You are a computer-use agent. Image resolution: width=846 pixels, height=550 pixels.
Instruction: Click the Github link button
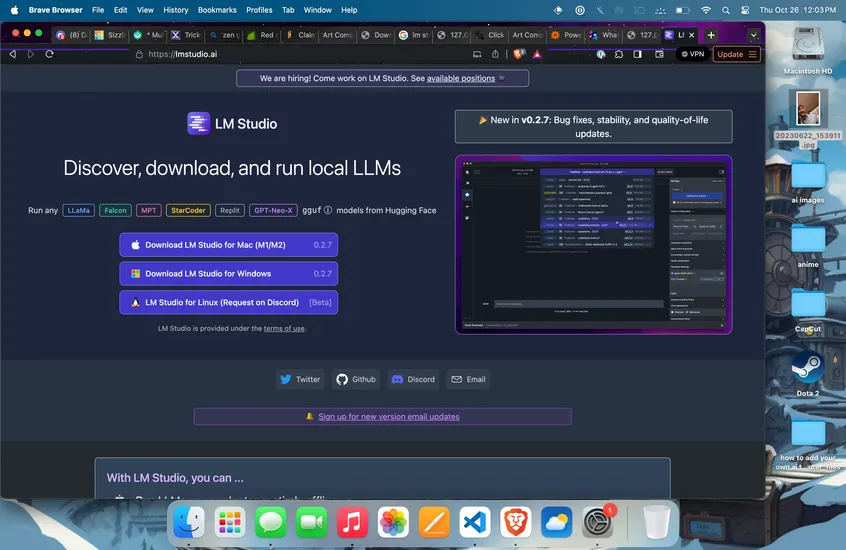tap(356, 379)
